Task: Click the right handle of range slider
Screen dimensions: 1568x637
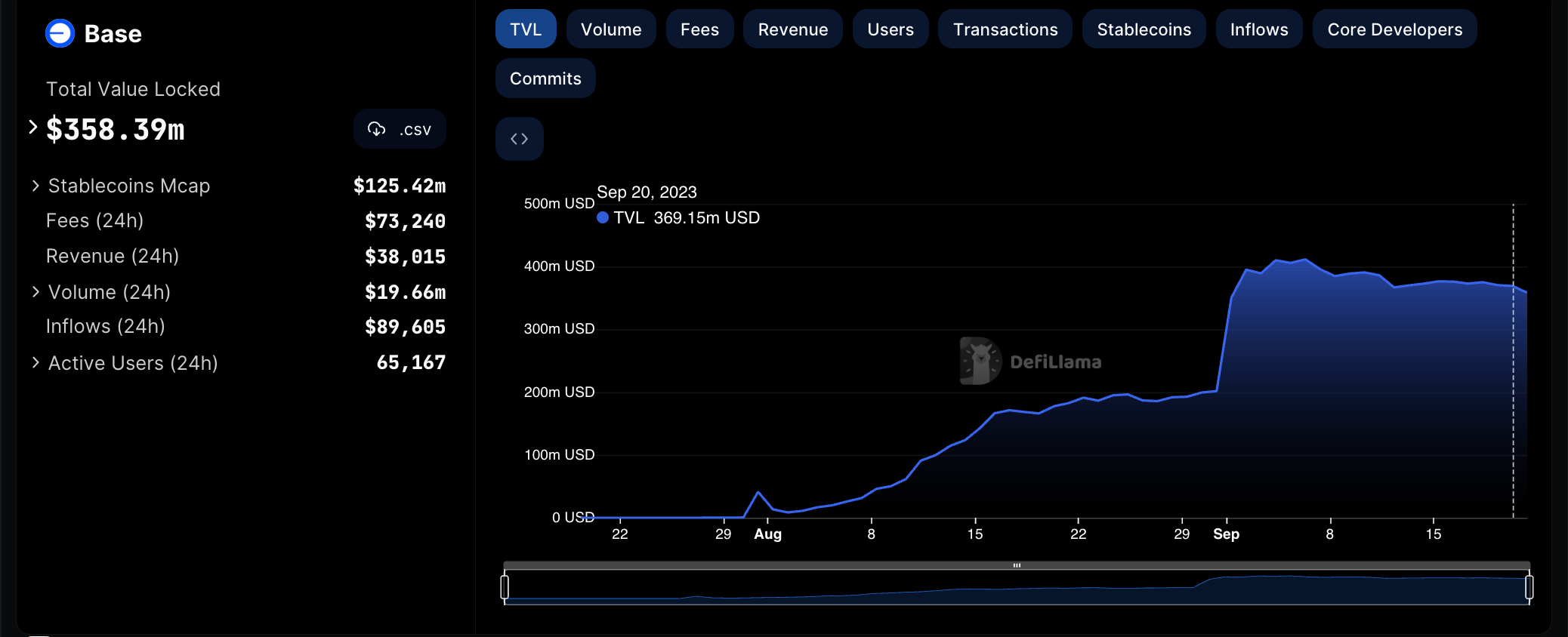Action: tap(1529, 587)
